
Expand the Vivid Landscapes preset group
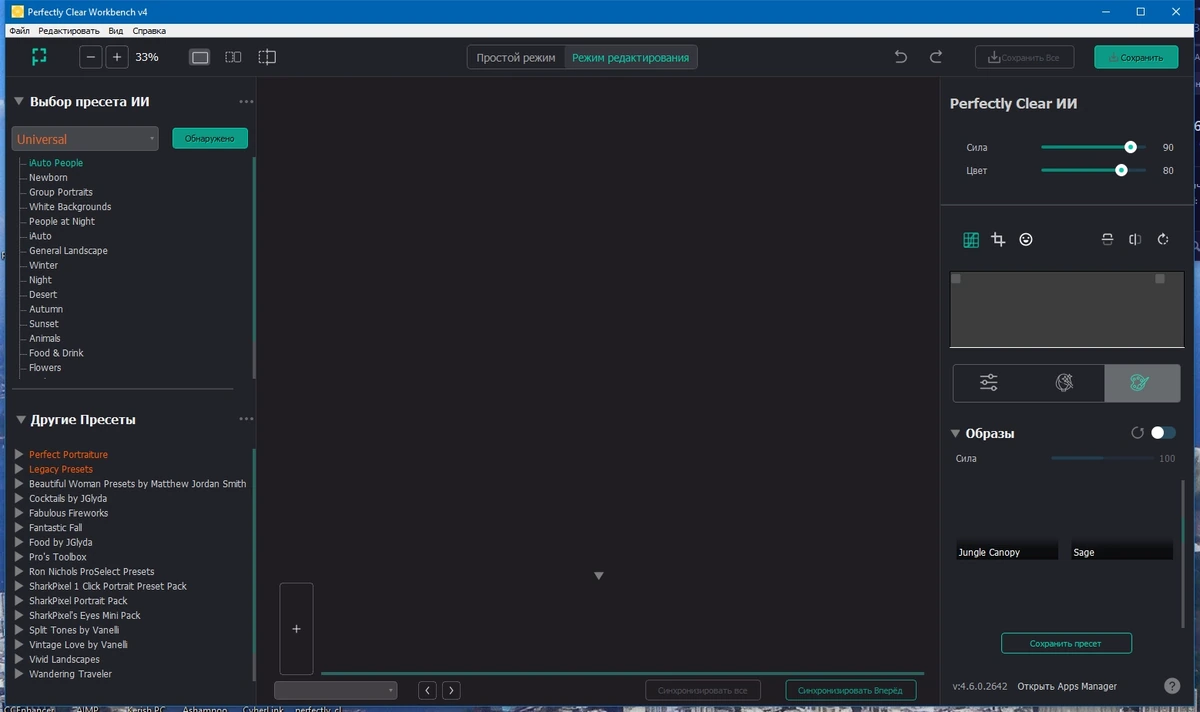19,660
